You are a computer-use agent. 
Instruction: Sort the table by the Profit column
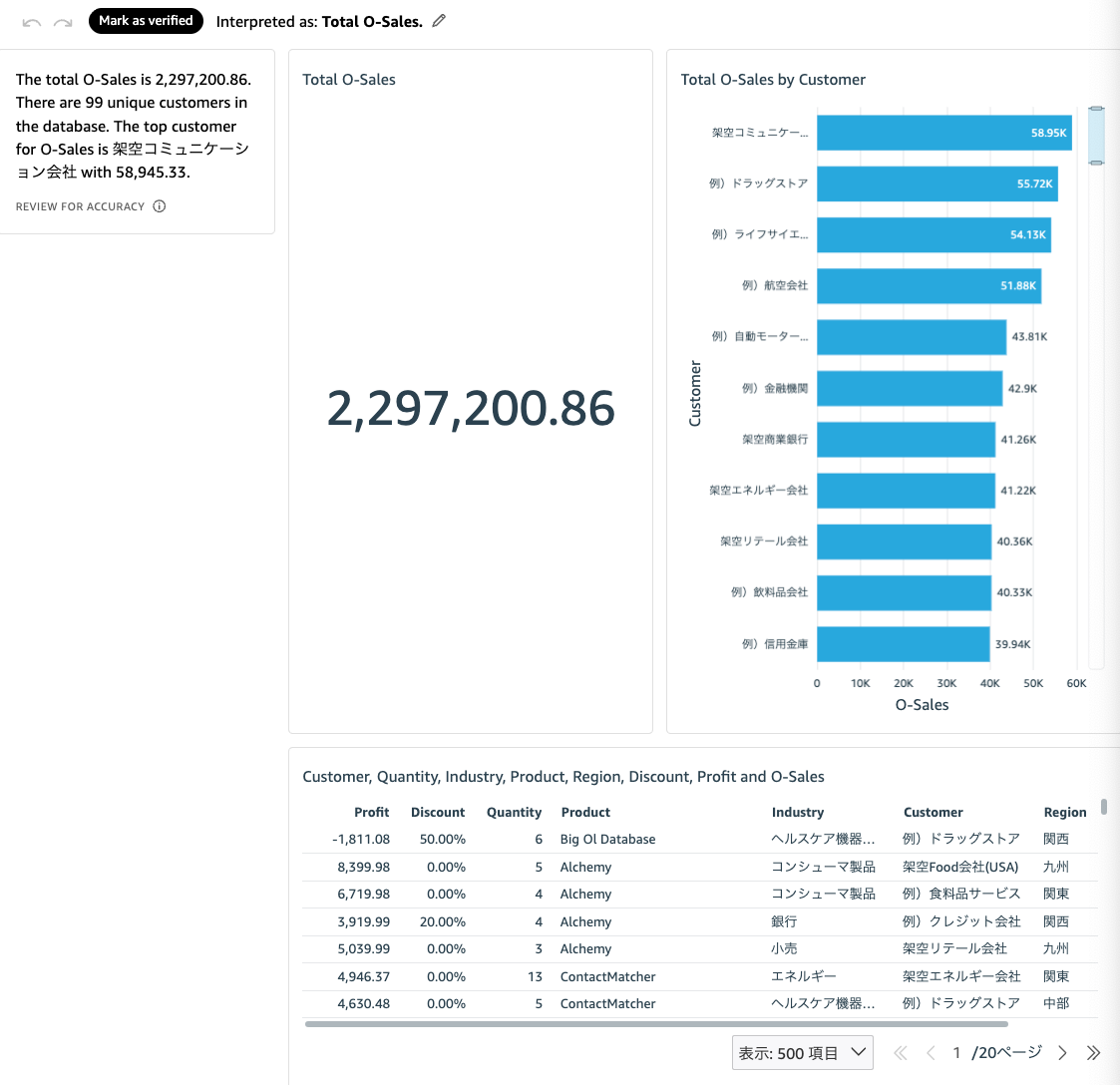(x=372, y=812)
